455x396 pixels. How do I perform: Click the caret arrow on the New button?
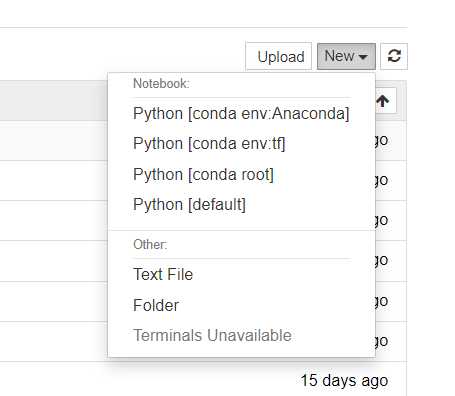[x=363, y=57]
